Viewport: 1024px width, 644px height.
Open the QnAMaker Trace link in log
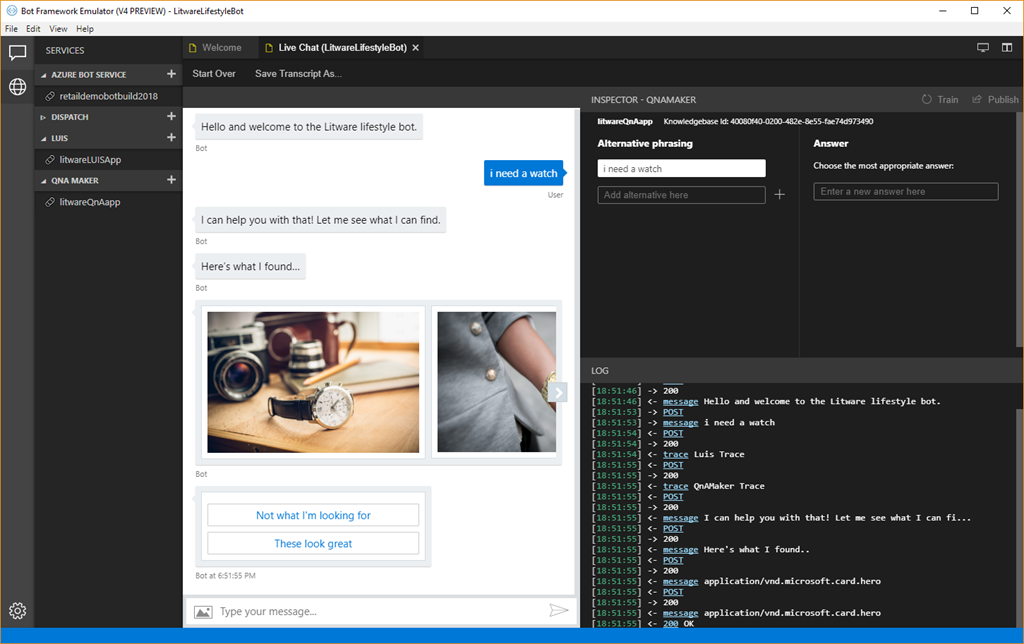(x=675, y=486)
